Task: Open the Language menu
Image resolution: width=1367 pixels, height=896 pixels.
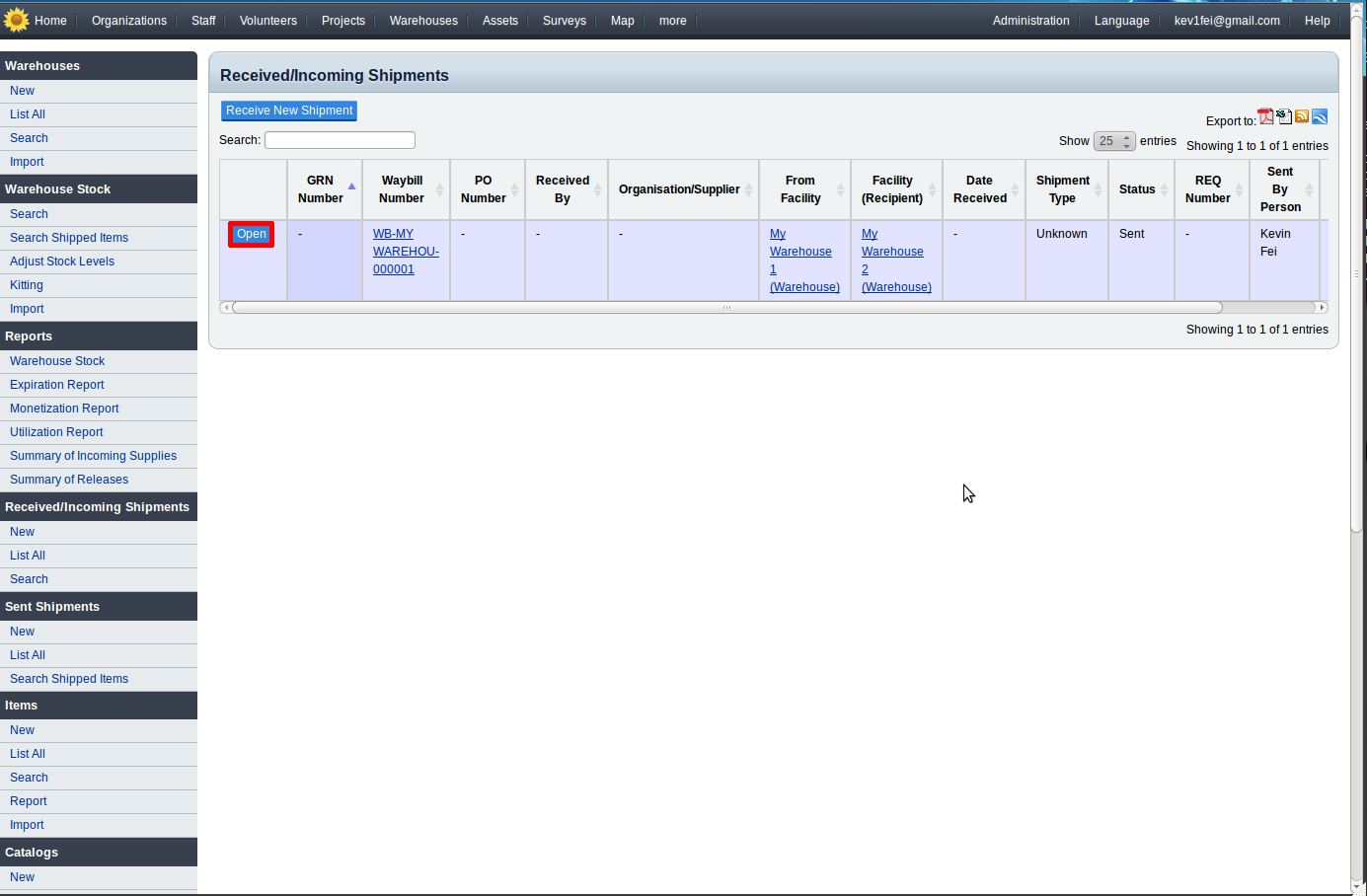Action: point(1121,21)
